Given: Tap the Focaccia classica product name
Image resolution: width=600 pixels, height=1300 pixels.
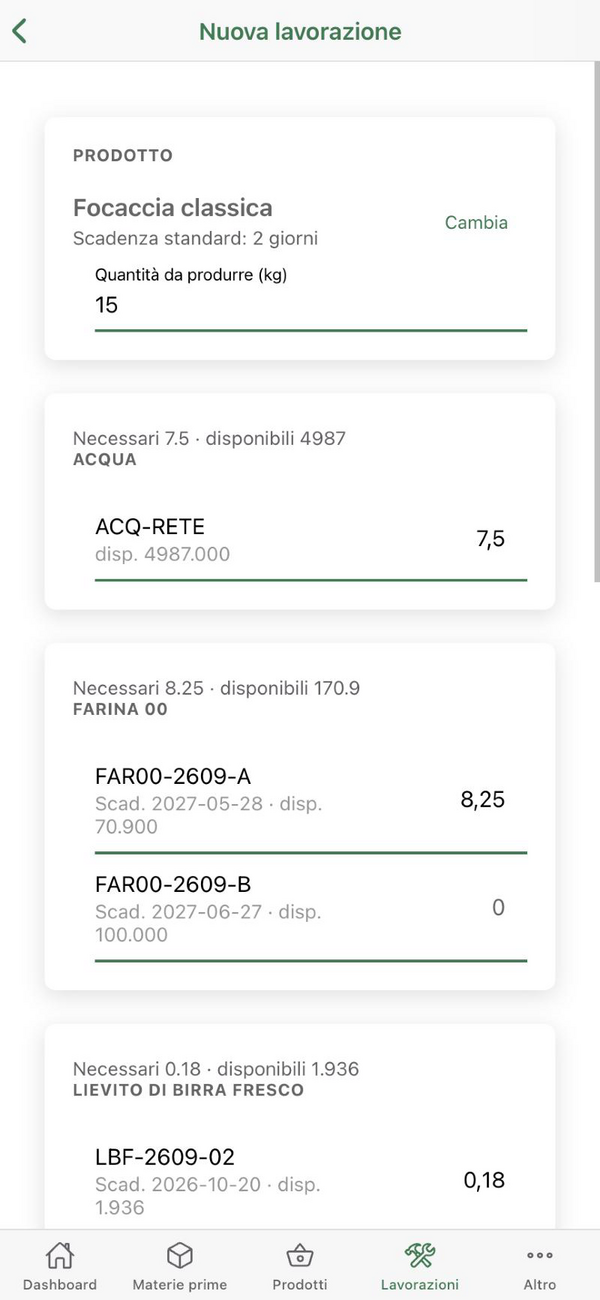Looking at the screenshot, I should pos(173,208).
